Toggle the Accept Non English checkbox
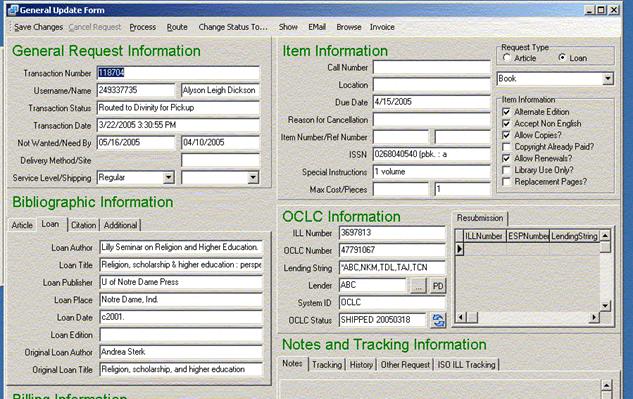The height and width of the screenshot is (399, 633). pyautogui.click(x=506, y=123)
